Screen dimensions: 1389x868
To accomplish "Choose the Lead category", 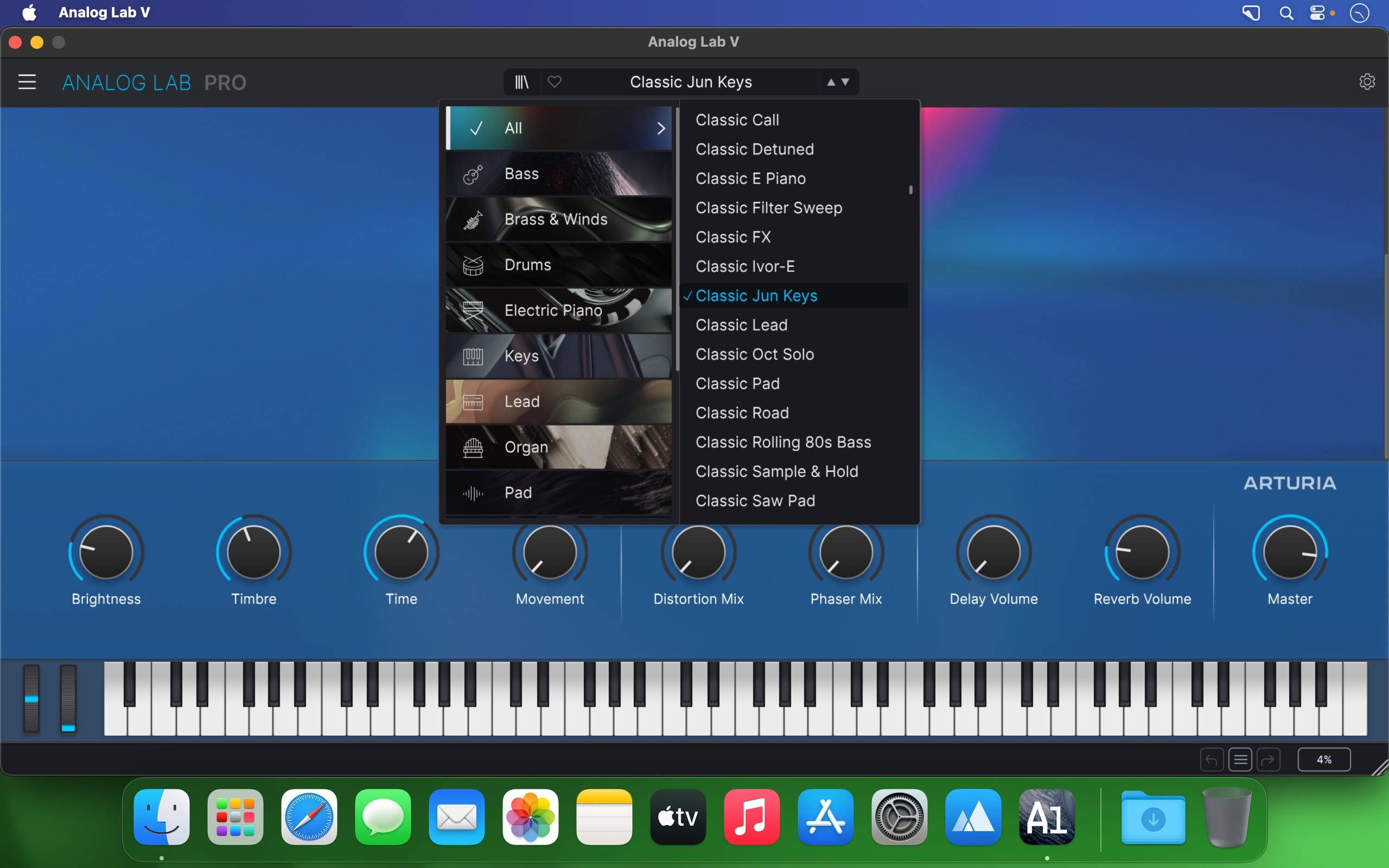I will (558, 401).
